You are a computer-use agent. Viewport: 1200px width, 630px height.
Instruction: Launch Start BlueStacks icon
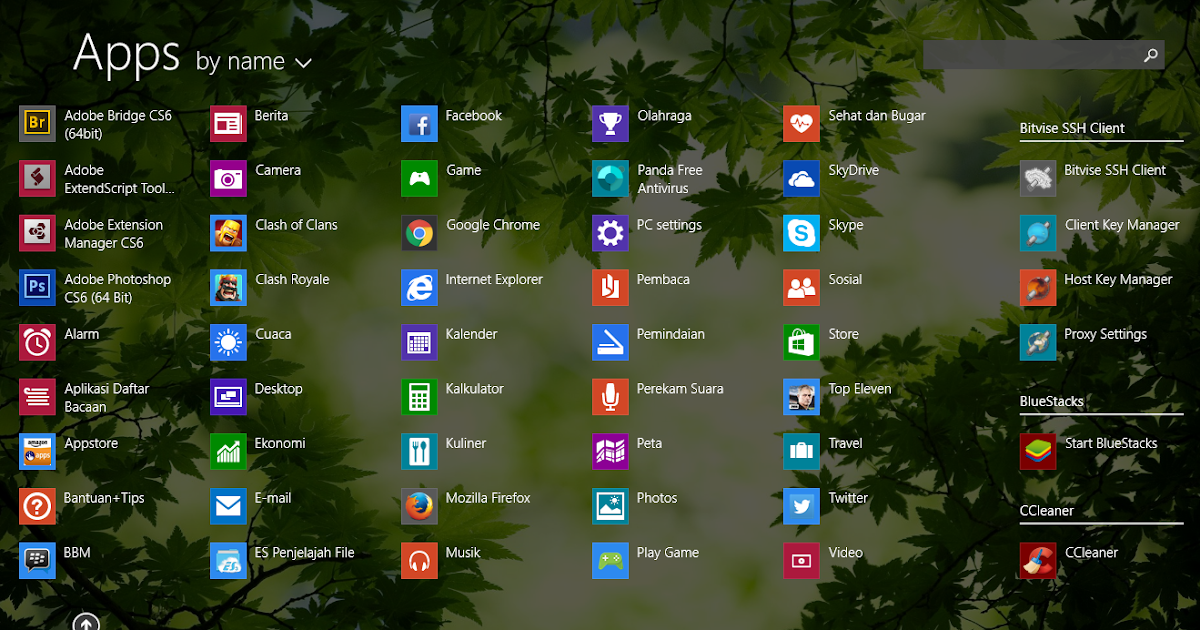pos(1038,452)
